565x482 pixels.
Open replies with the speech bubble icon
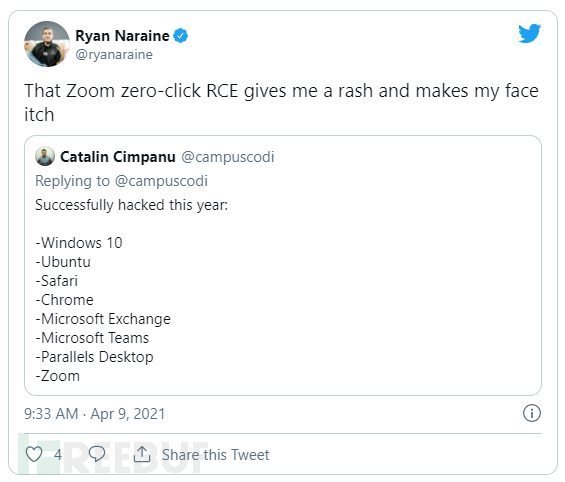[x=97, y=454]
